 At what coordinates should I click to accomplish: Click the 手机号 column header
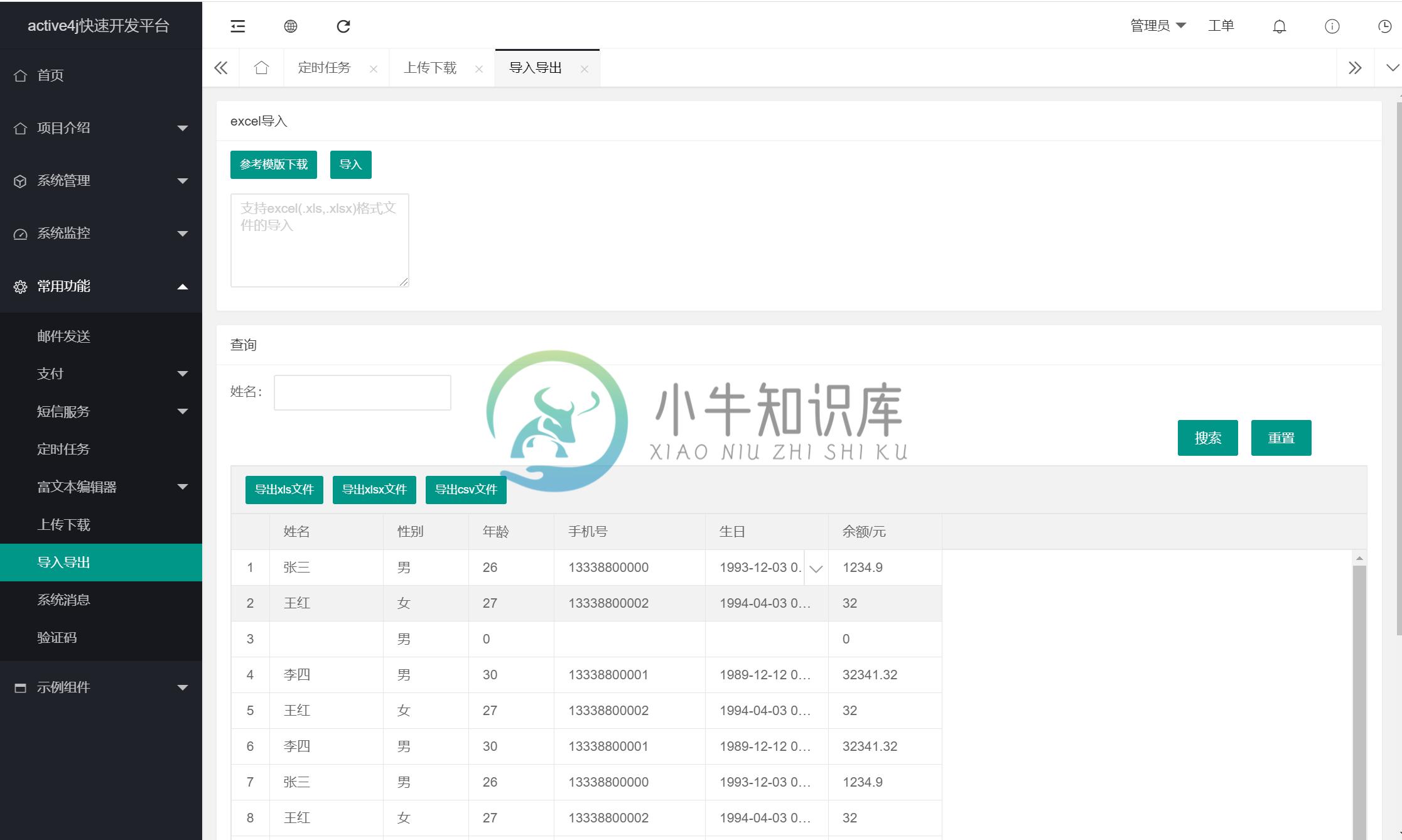pyautogui.click(x=630, y=532)
